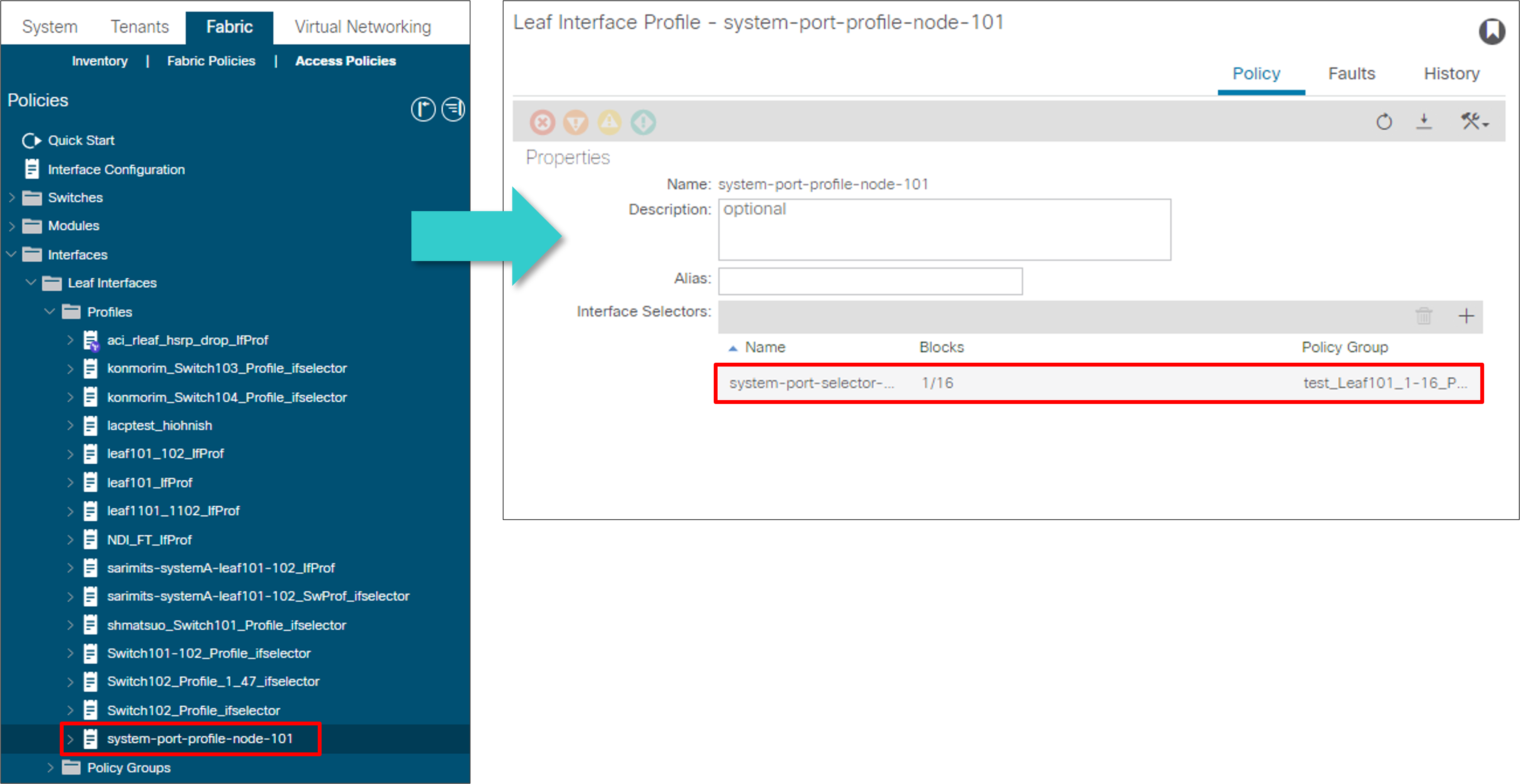
Task: Switch to the Faults tab
Action: pos(1351,73)
